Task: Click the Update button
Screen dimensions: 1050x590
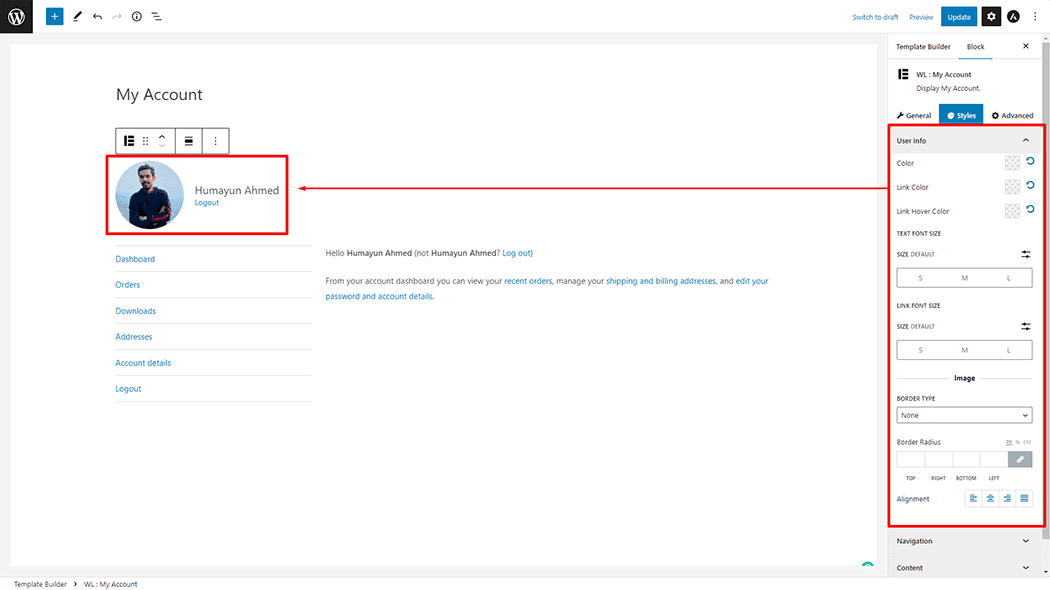Action: pos(959,17)
